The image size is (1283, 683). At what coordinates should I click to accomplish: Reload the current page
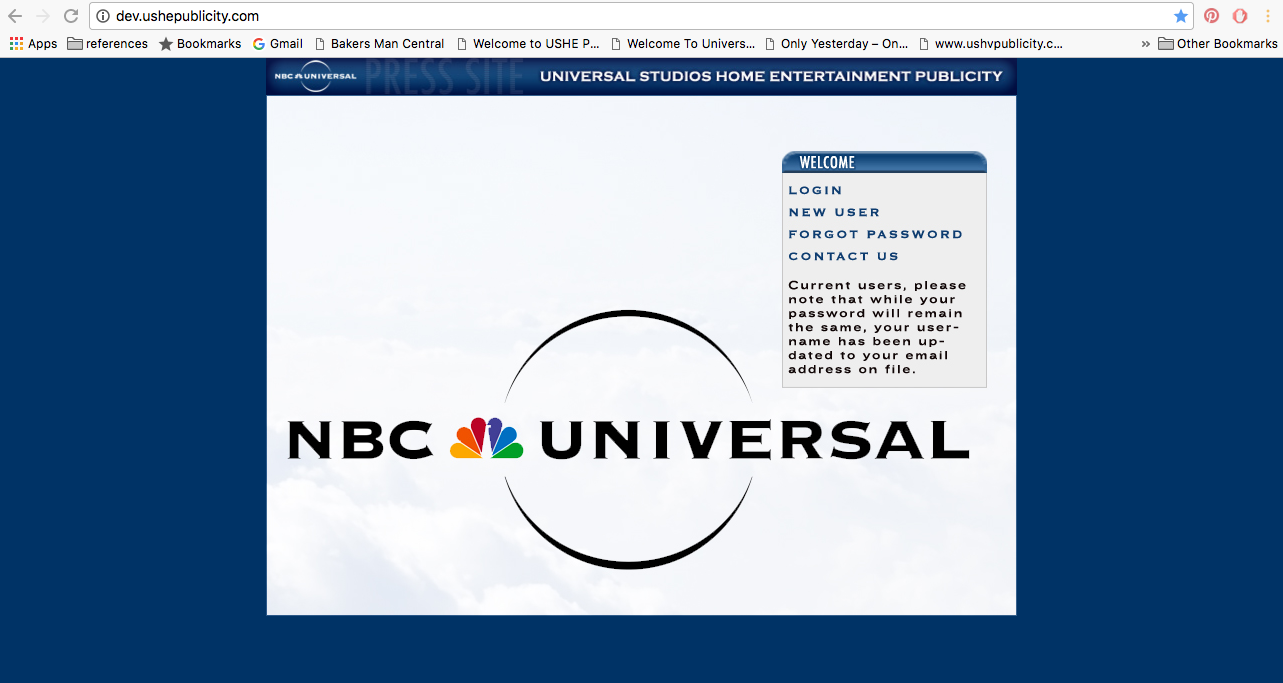(71, 16)
